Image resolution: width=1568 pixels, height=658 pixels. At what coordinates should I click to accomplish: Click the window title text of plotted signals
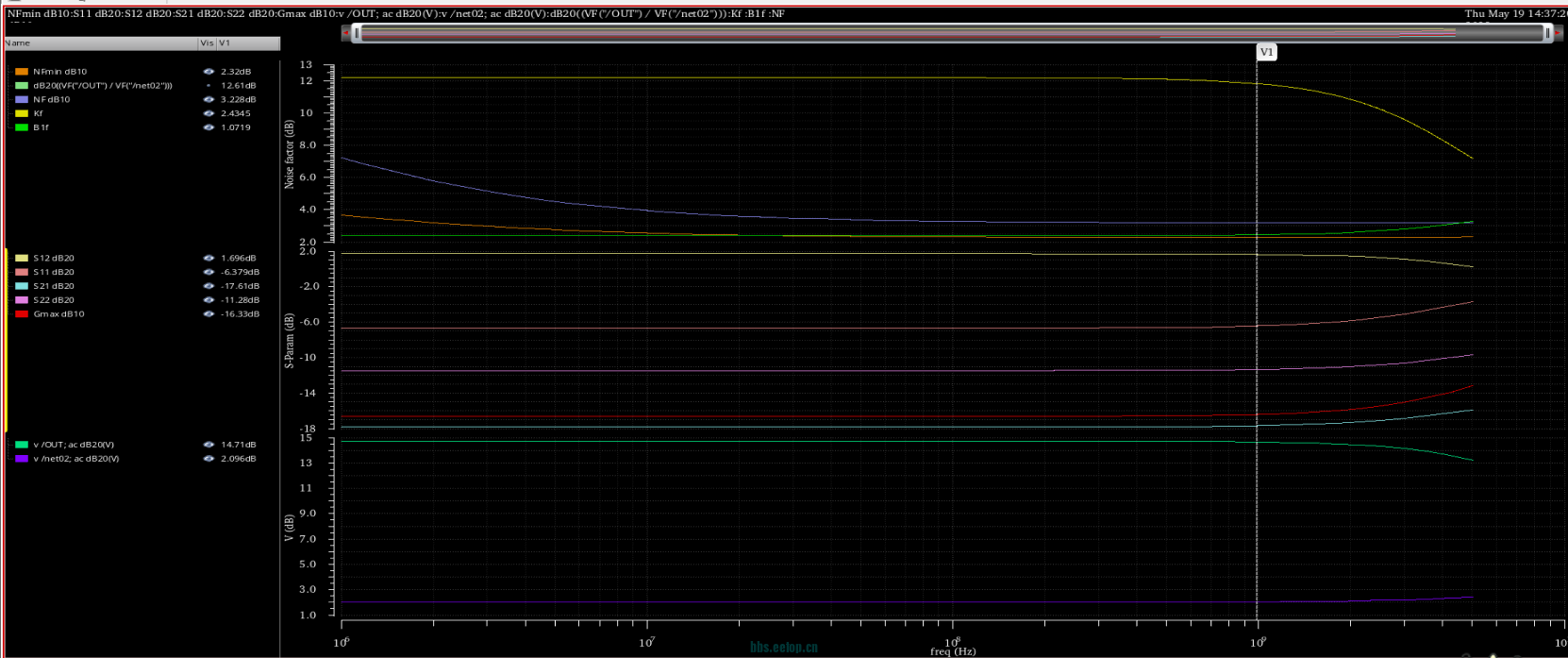tap(395, 14)
